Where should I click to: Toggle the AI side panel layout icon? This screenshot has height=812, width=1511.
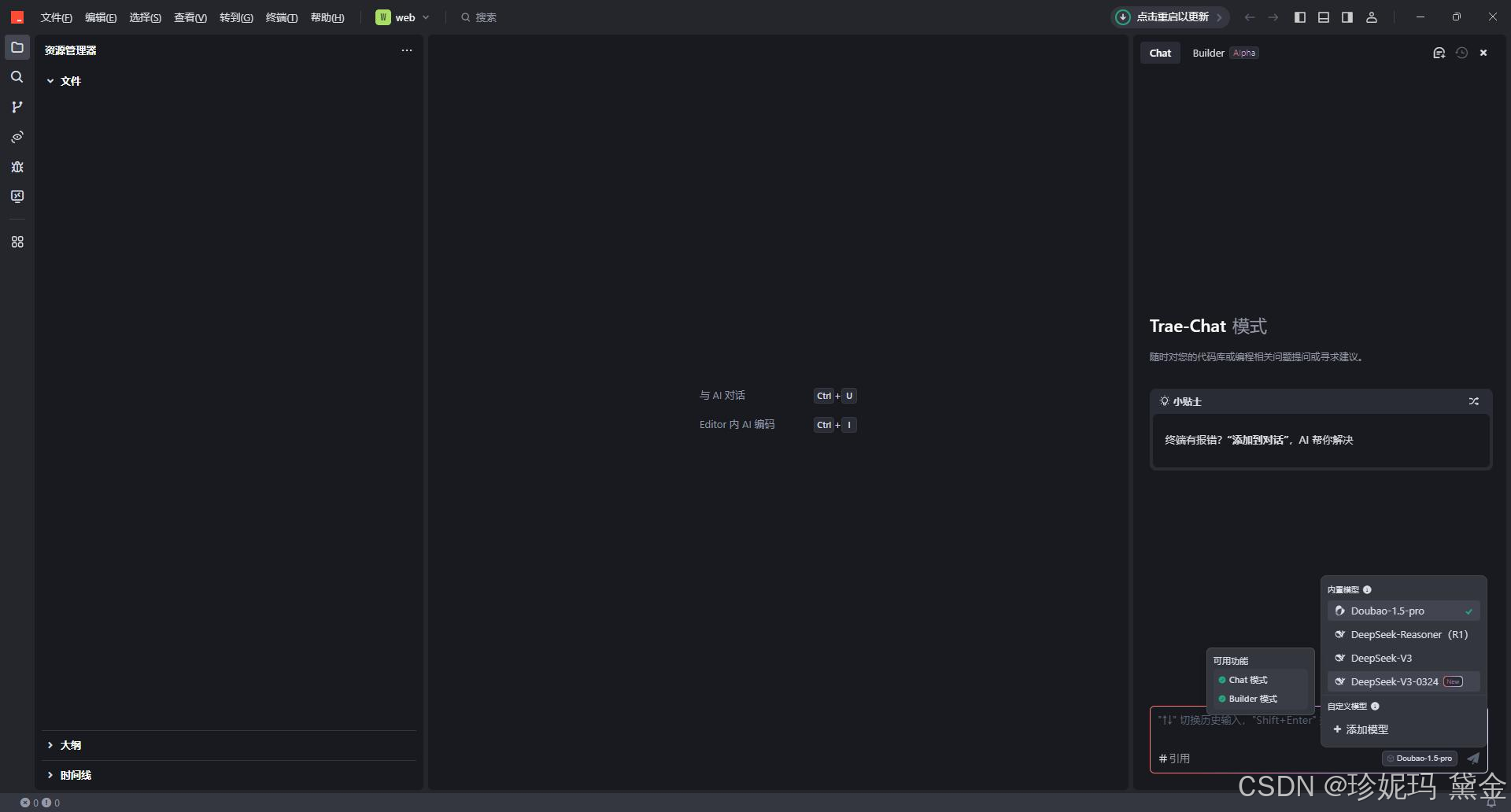tap(1347, 17)
